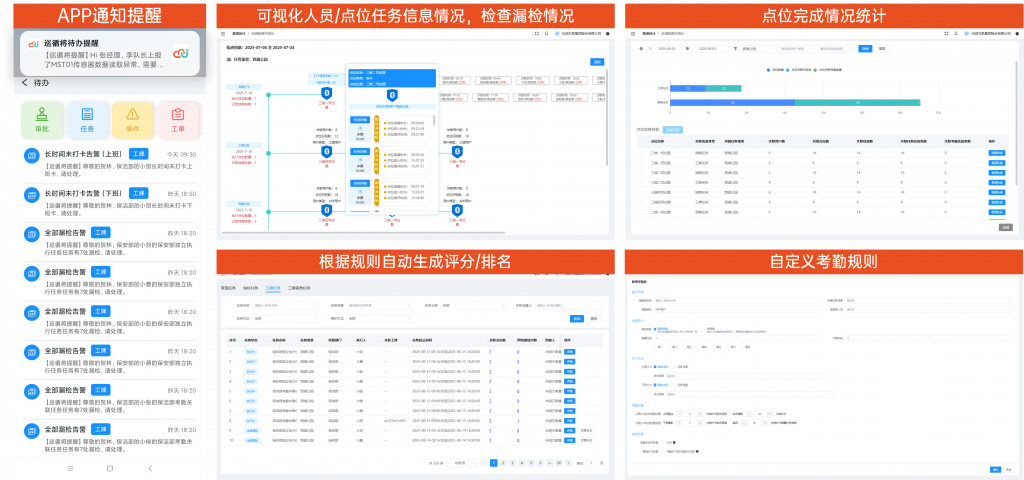Tap the 审批 approval icon

click(42, 119)
